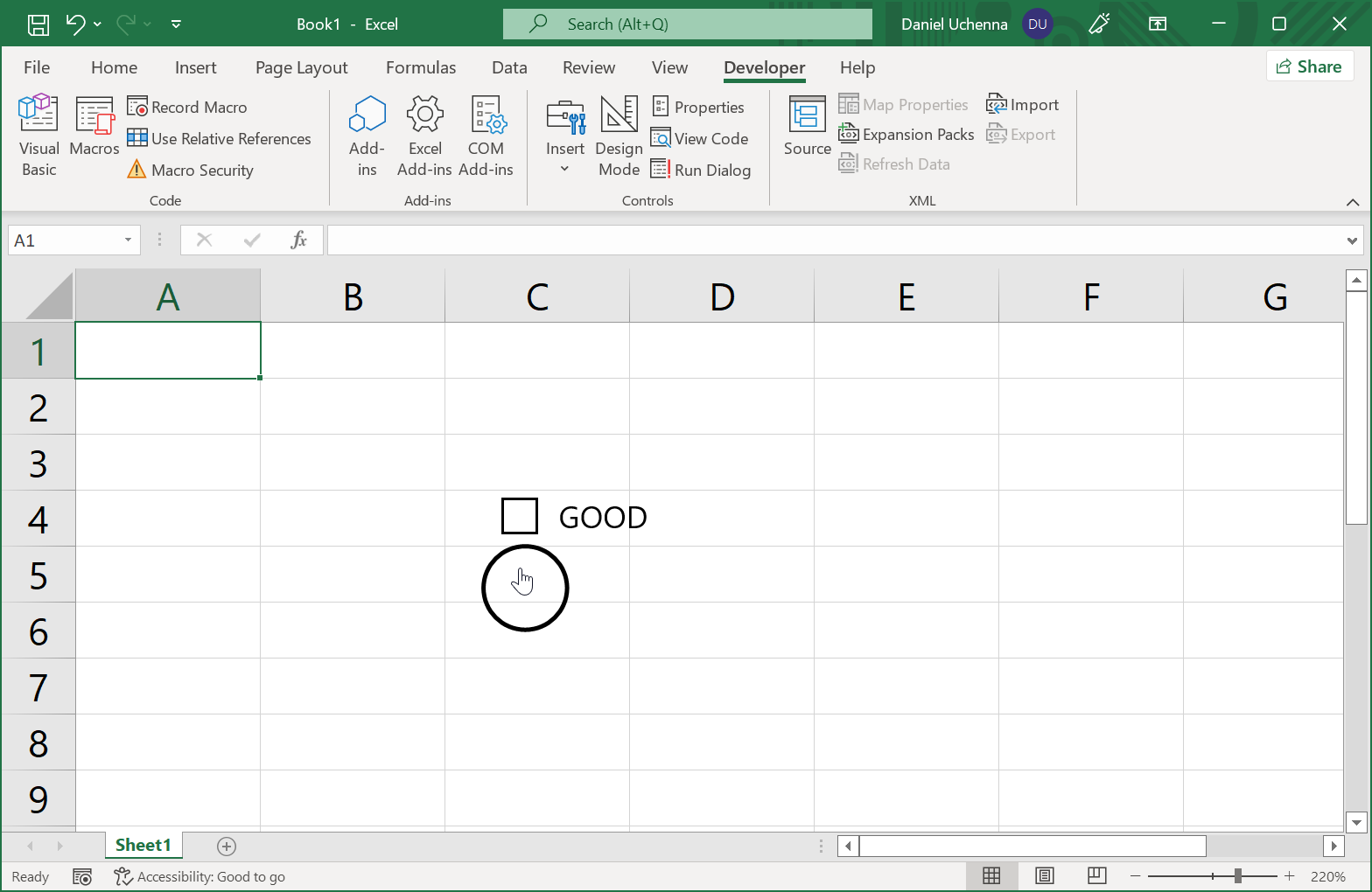The width and height of the screenshot is (1372, 892).
Task: Open the Name Box dropdown
Action: pyautogui.click(x=128, y=240)
